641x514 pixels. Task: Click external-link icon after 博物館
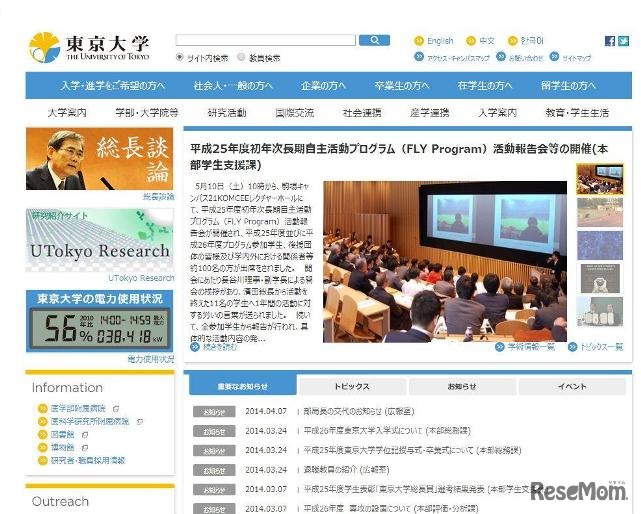(x=85, y=448)
